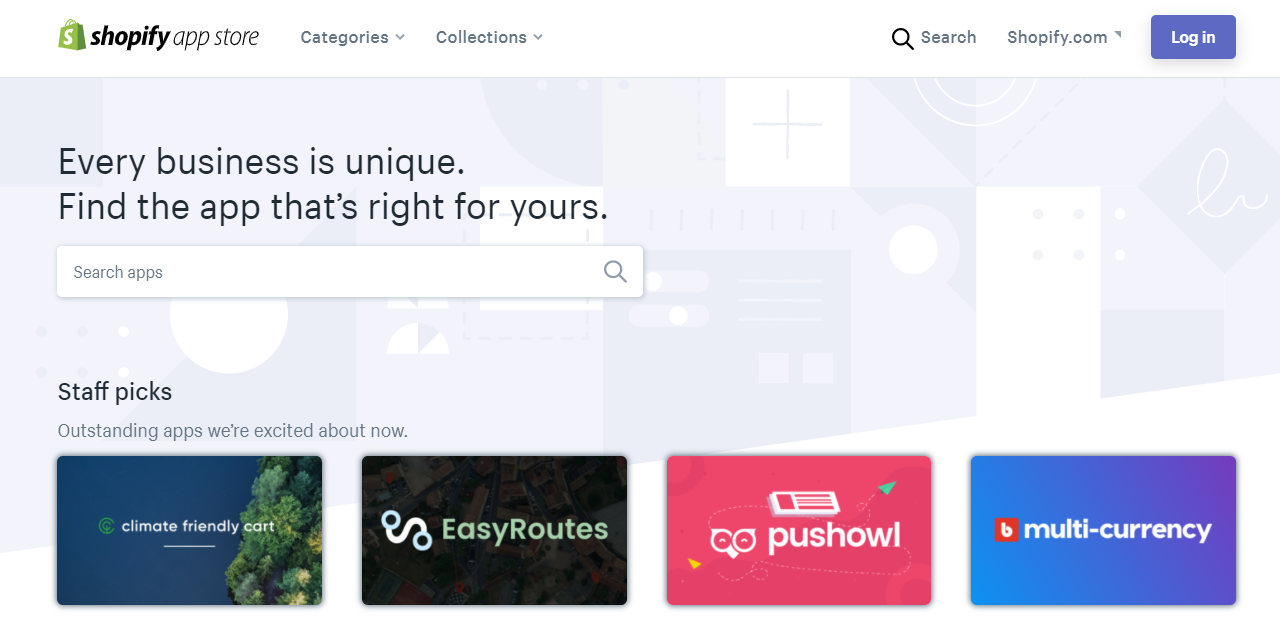Click the Shopify bag logo icon
1280x617 pixels.
pyautogui.click(x=71, y=35)
